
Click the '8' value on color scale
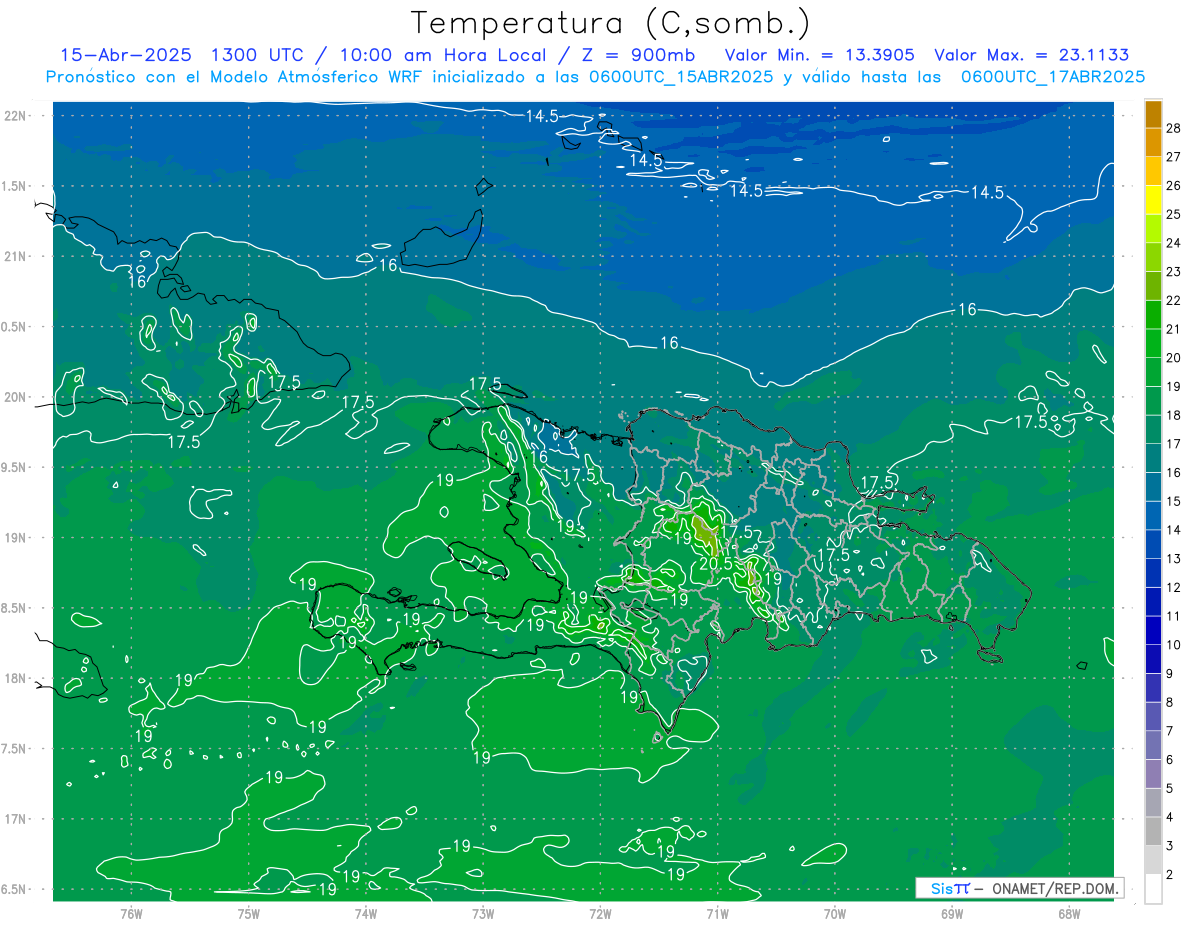(x=1170, y=703)
